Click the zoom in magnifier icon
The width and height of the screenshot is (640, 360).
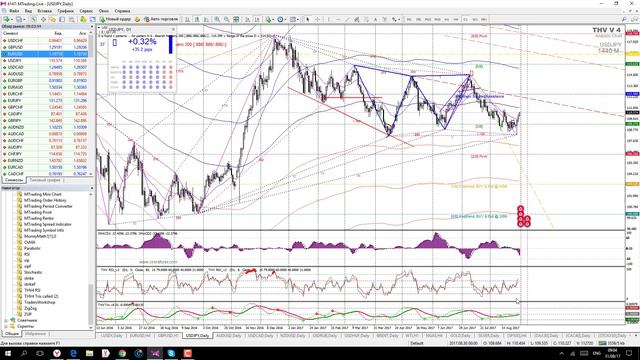[217, 19]
